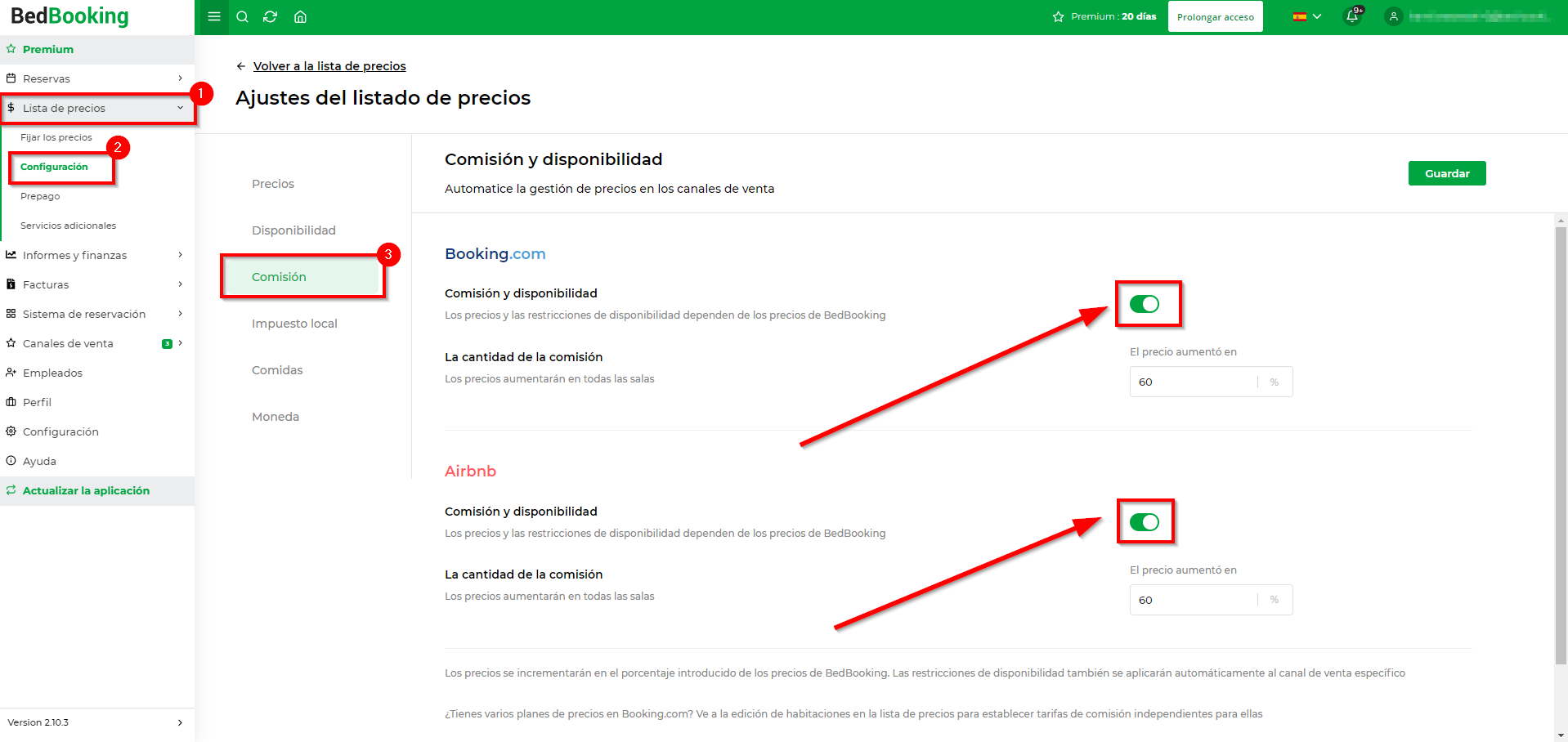The width and height of the screenshot is (1568, 742).
Task: Open the Comidas settings tab
Action: pyautogui.click(x=277, y=370)
